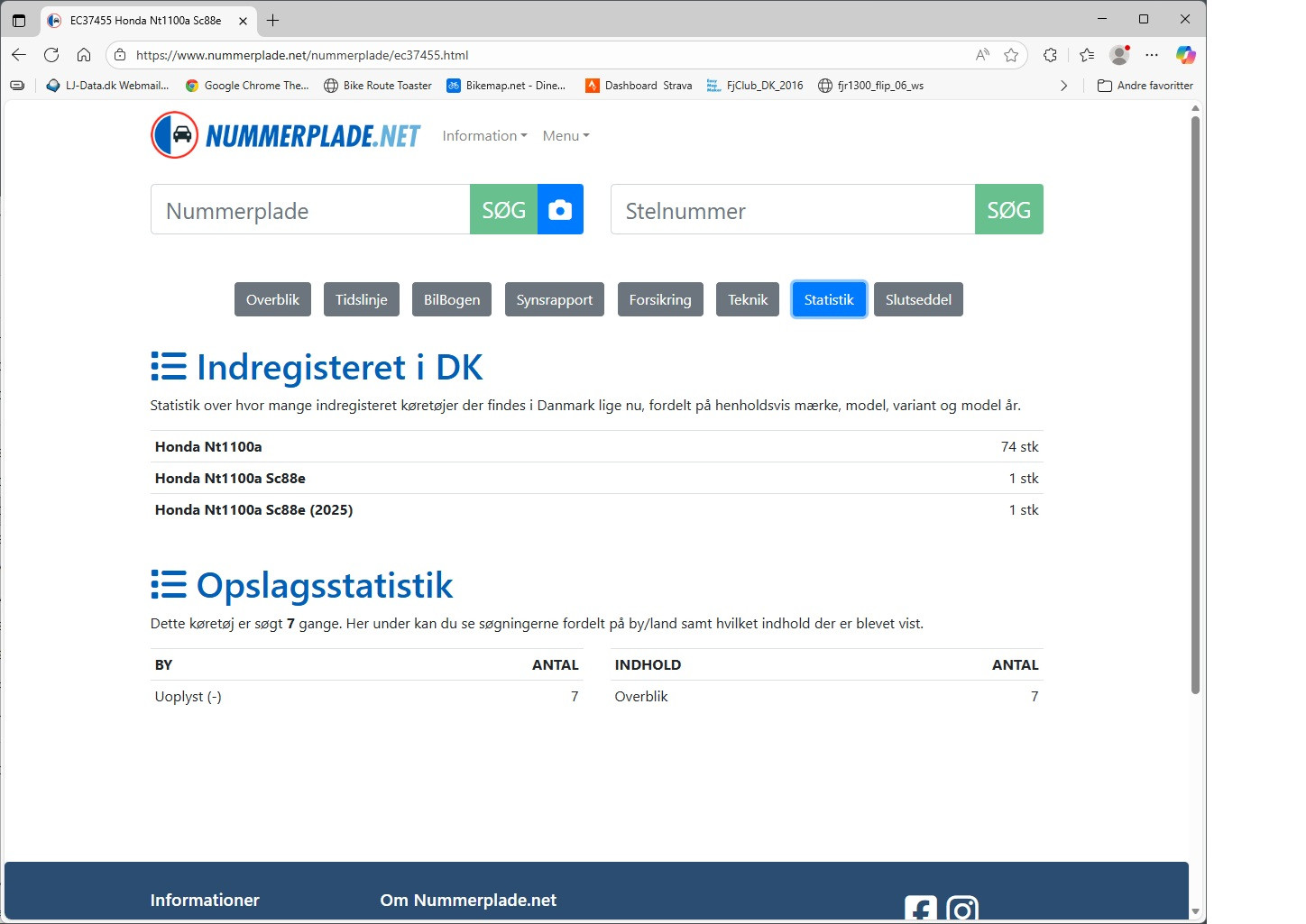Open a new browser tab
1306x924 pixels.
tap(273, 20)
